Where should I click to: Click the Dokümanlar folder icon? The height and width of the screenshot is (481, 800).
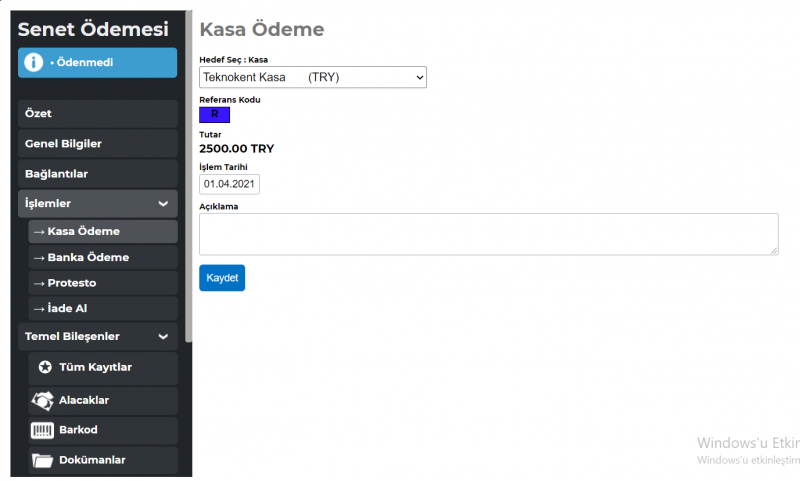click(x=42, y=460)
